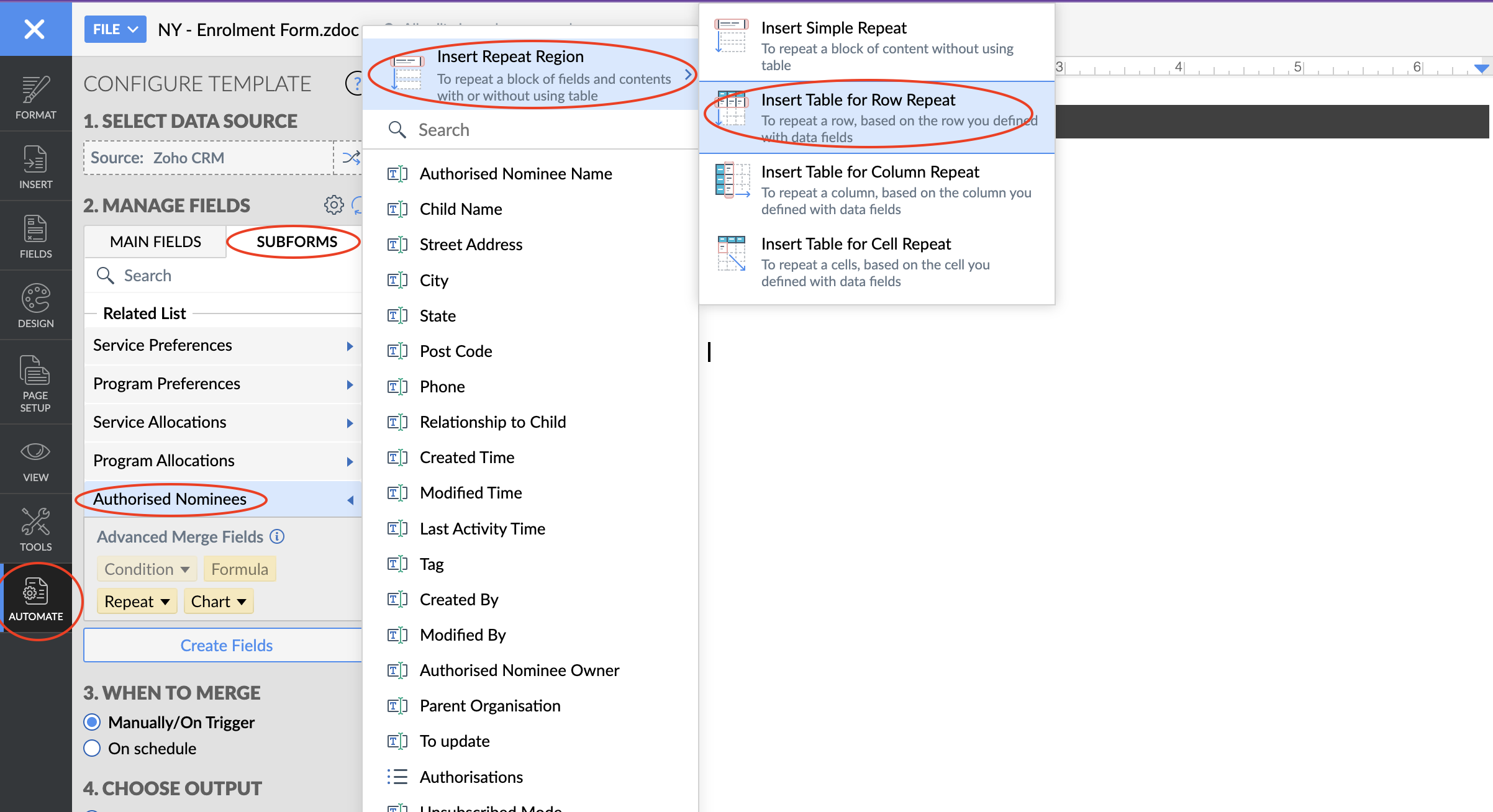The width and height of the screenshot is (1493, 812).
Task: Open the Design sidebar panel
Action: 35,305
